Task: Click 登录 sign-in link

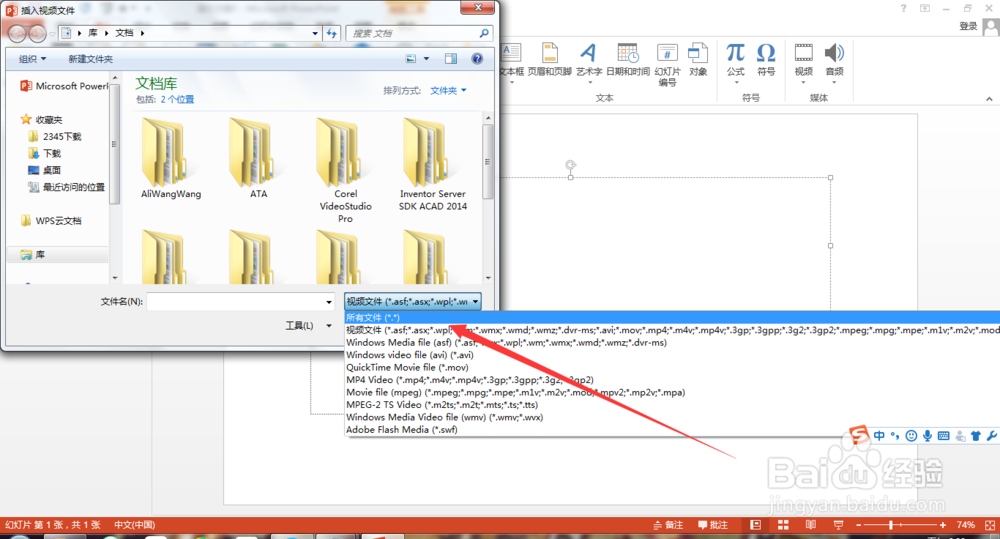Action: [x=968, y=26]
